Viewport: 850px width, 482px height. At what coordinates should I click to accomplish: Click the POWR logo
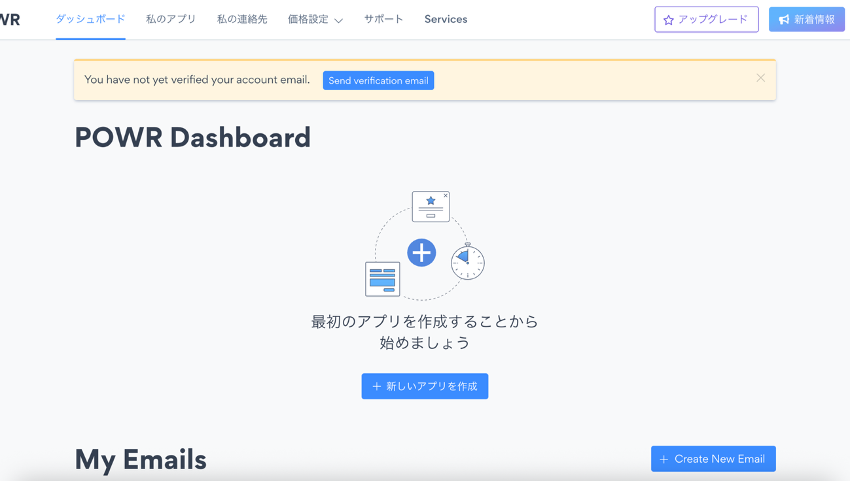tap(10, 20)
